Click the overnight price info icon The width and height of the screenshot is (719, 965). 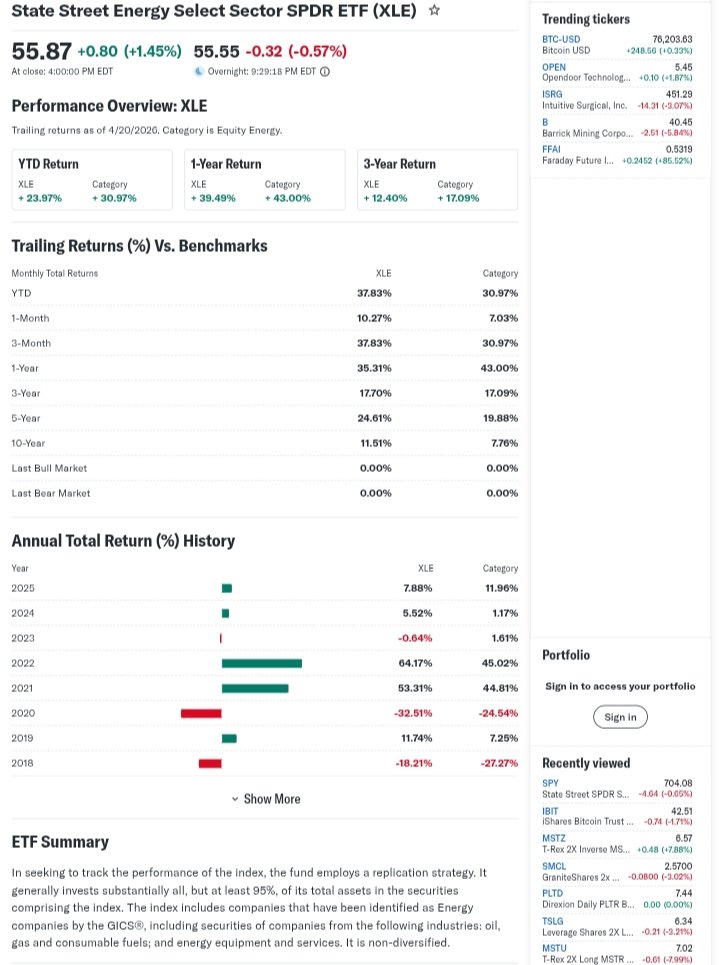click(x=325, y=72)
